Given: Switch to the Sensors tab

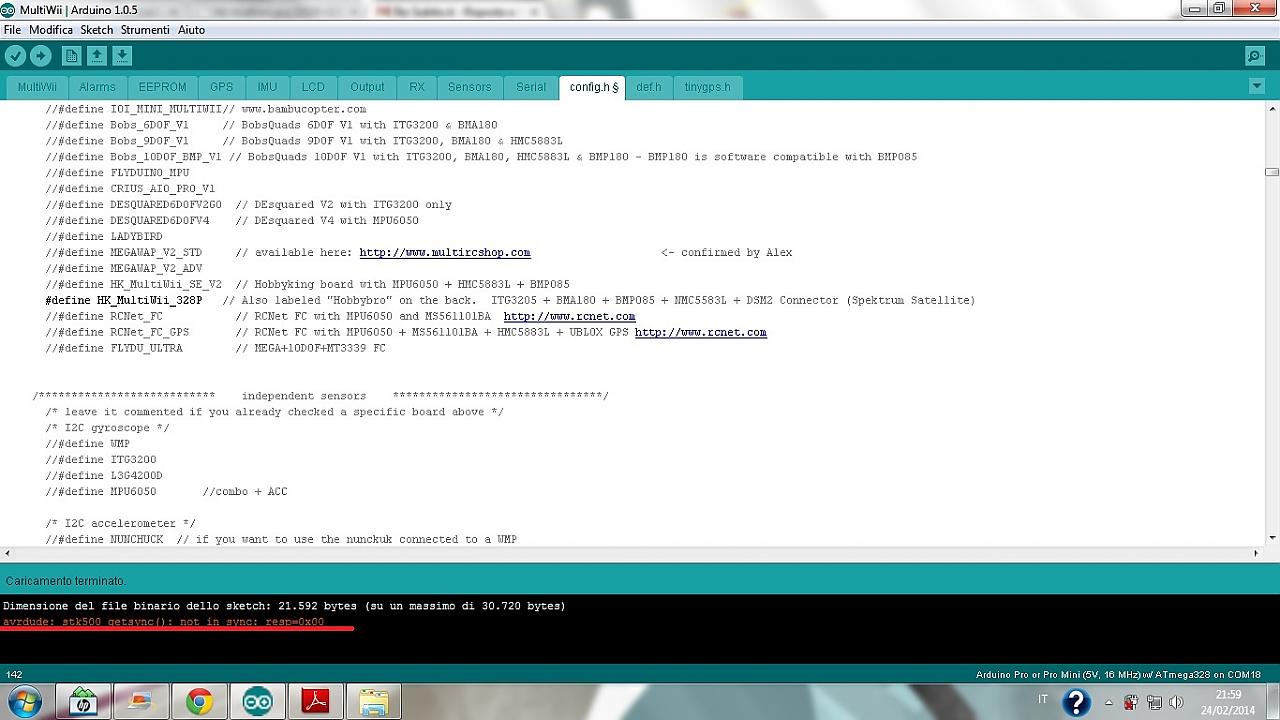Looking at the screenshot, I should (x=469, y=87).
